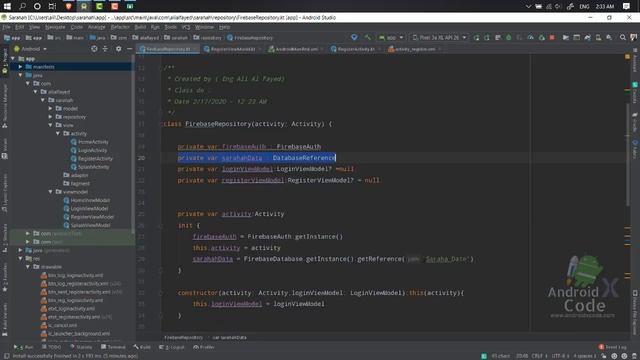This screenshot has width=640, height=360.
Task: Click the Collapse All icon in the Project panel
Action: click(105, 49)
